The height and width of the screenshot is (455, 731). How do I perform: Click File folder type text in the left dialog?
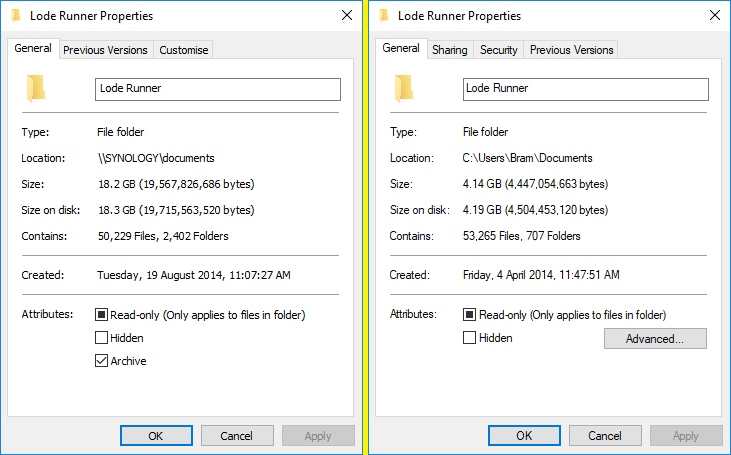pyautogui.click(x=121, y=132)
